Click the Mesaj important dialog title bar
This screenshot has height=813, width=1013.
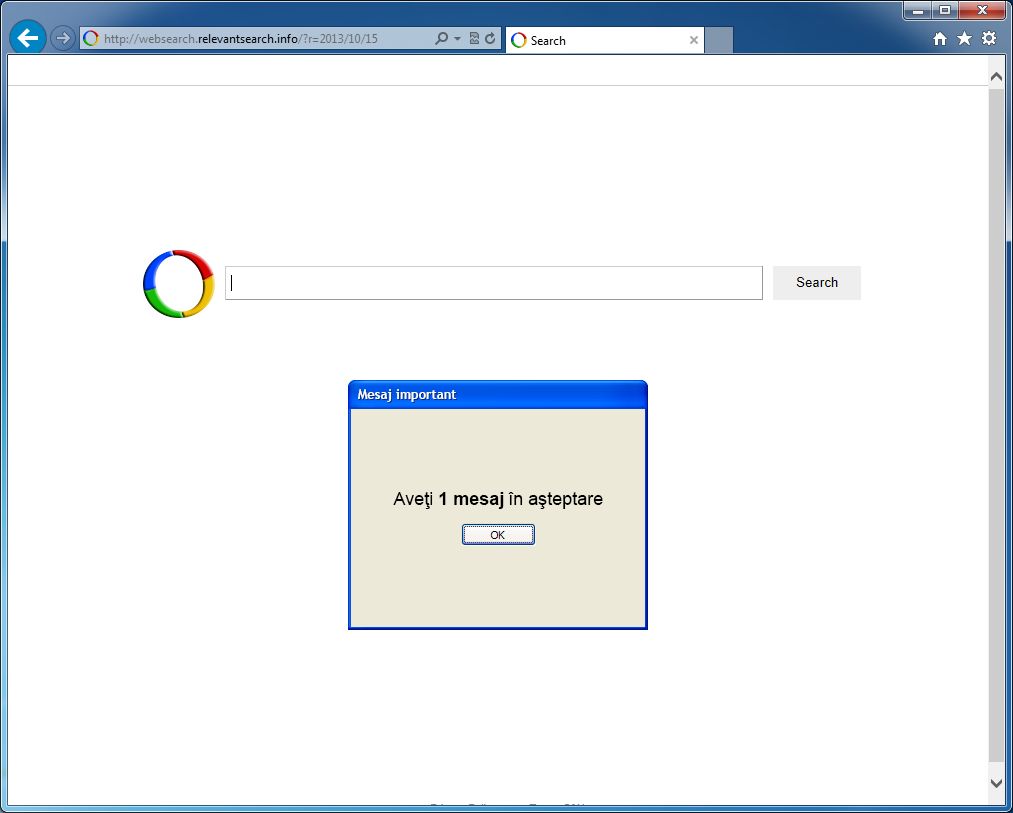pos(497,395)
